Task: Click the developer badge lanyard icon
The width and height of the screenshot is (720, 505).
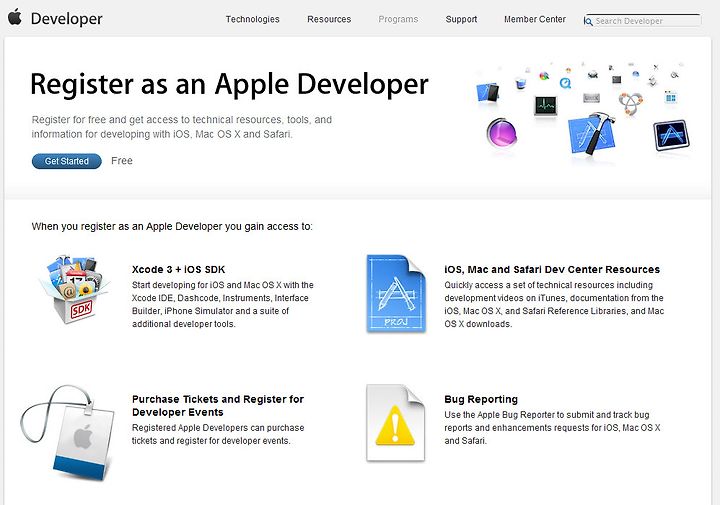Action: [68, 433]
